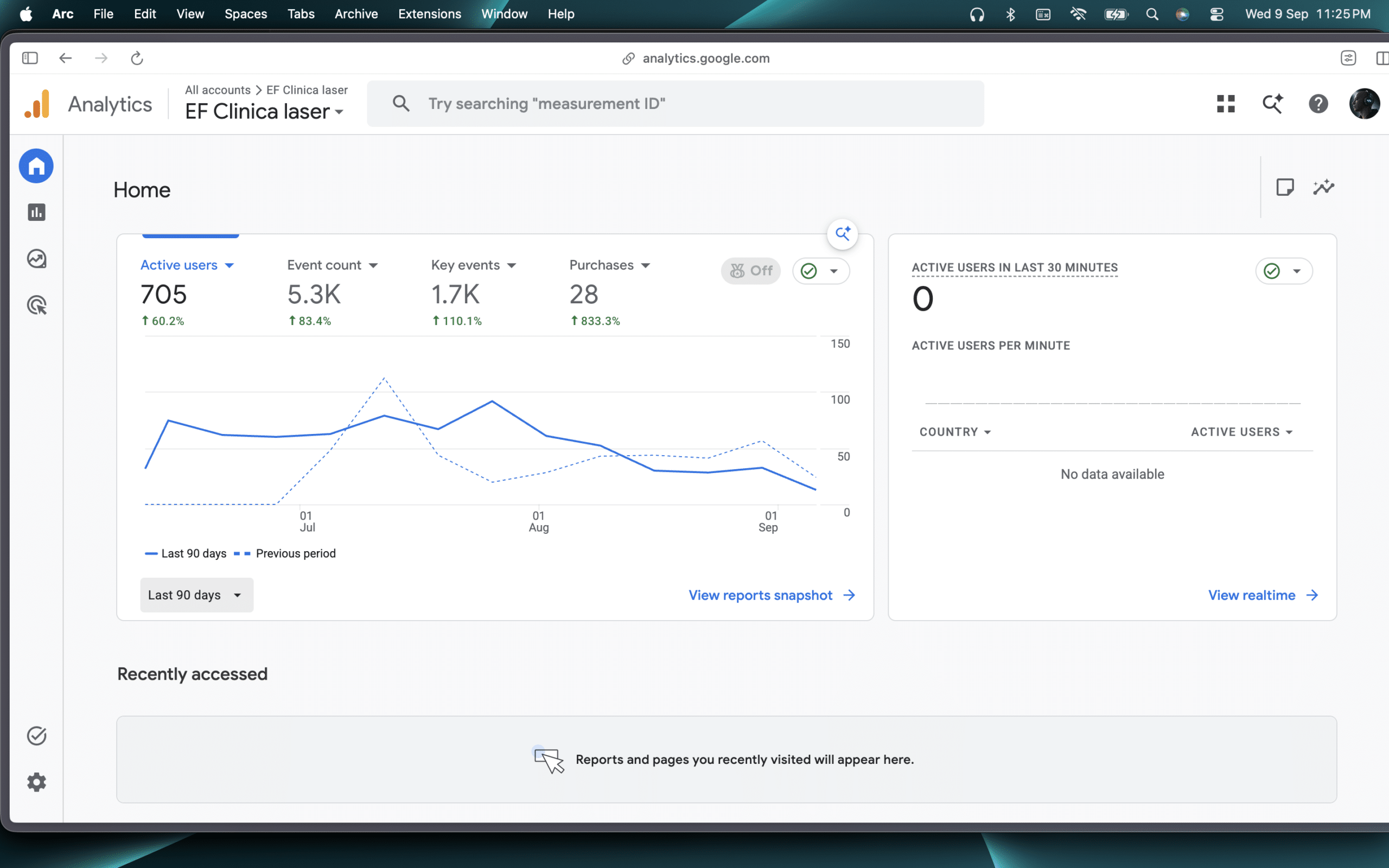Image resolution: width=1389 pixels, height=868 pixels.
Task: Open the data quality dropdown in the realtime card
Action: pos(1284,271)
